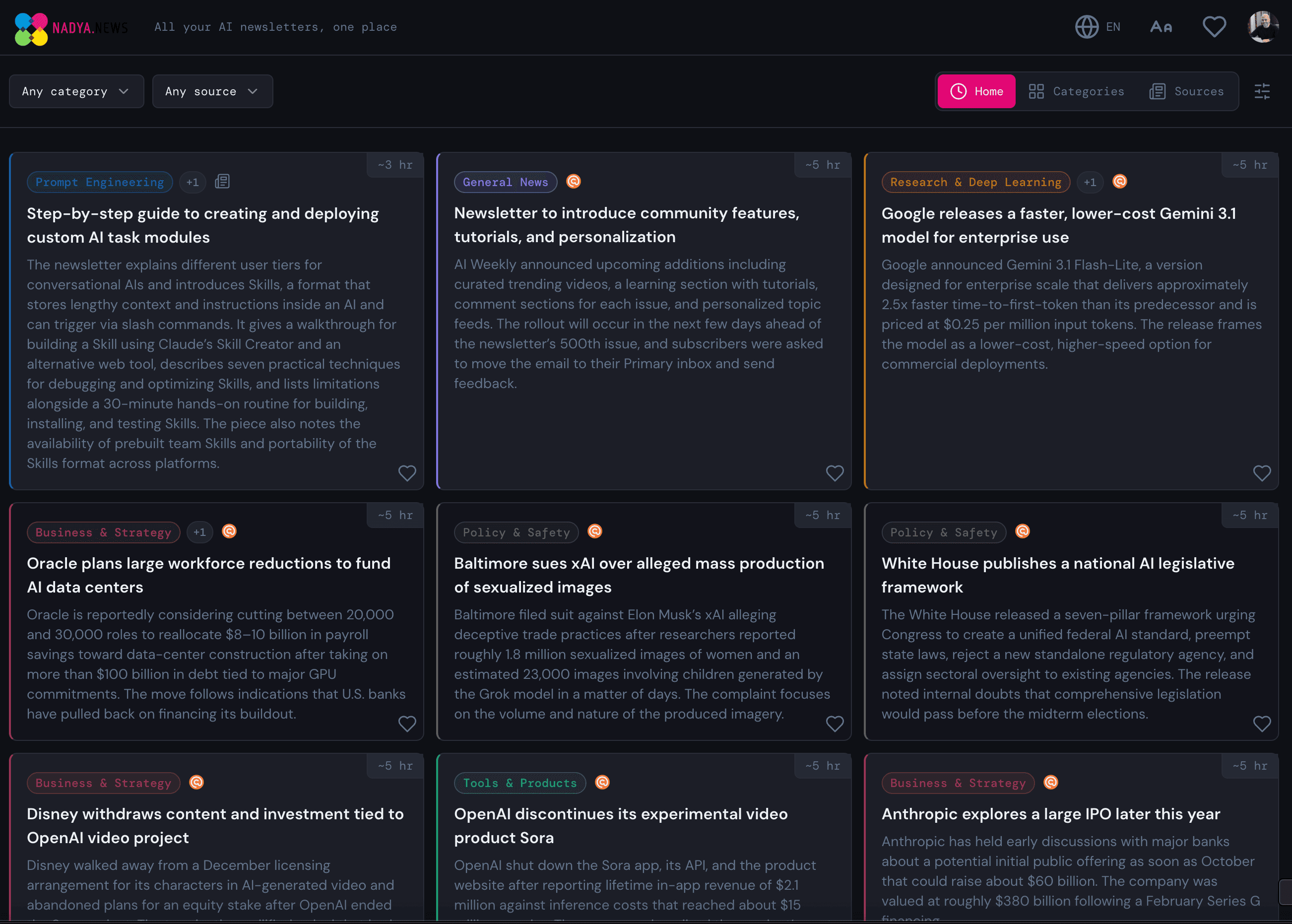Open the Any source dropdown
The height and width of the screenshot is (924, 1292).
[x=212, y=91]
